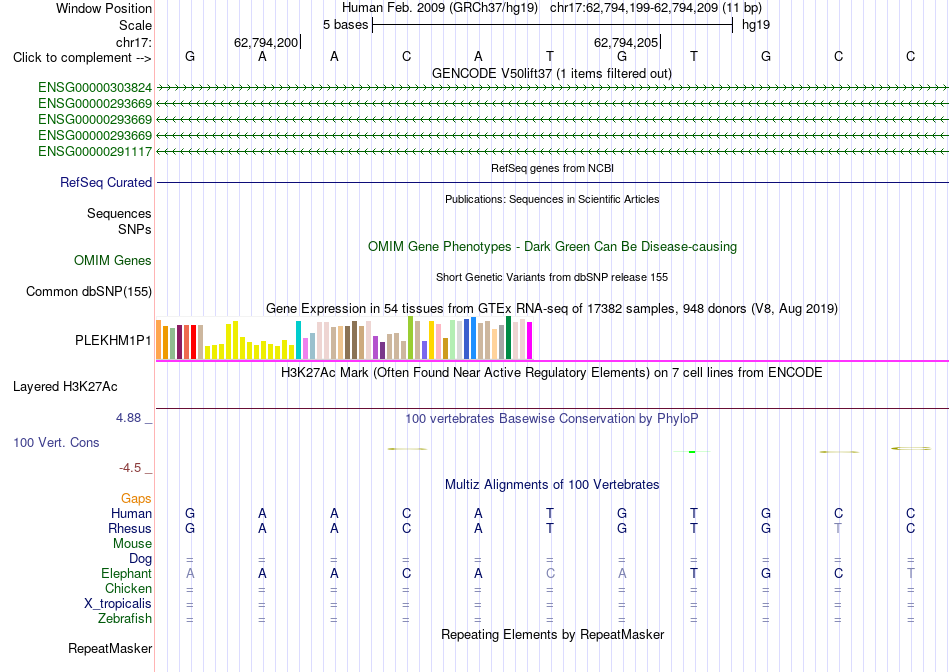This screenshot has height=672, width=950.
Task: Open the Common dbSNP(155) track label
Action: coord(88,291)
